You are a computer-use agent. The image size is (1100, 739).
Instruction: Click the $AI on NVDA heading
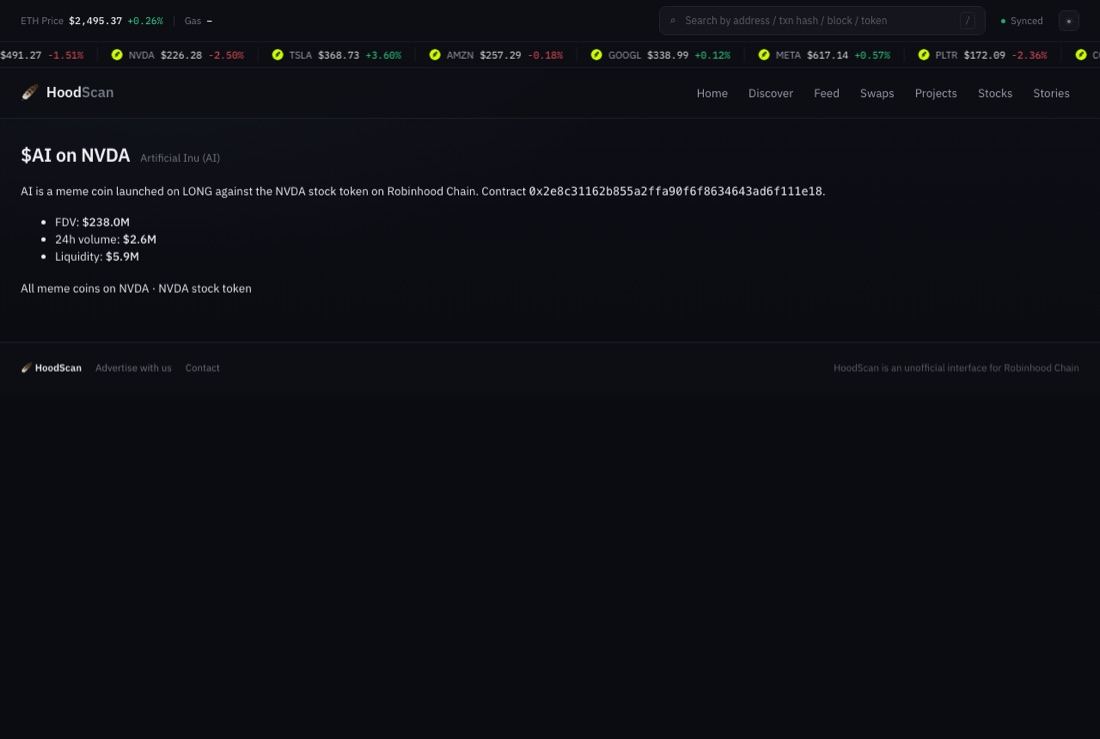pyautogui.click(x=75, y=155)
